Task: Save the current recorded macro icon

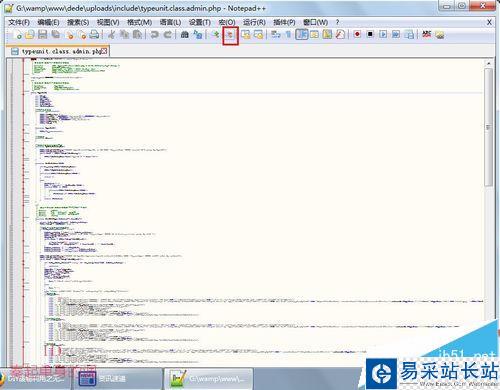Action: click(x=409, y=34)
